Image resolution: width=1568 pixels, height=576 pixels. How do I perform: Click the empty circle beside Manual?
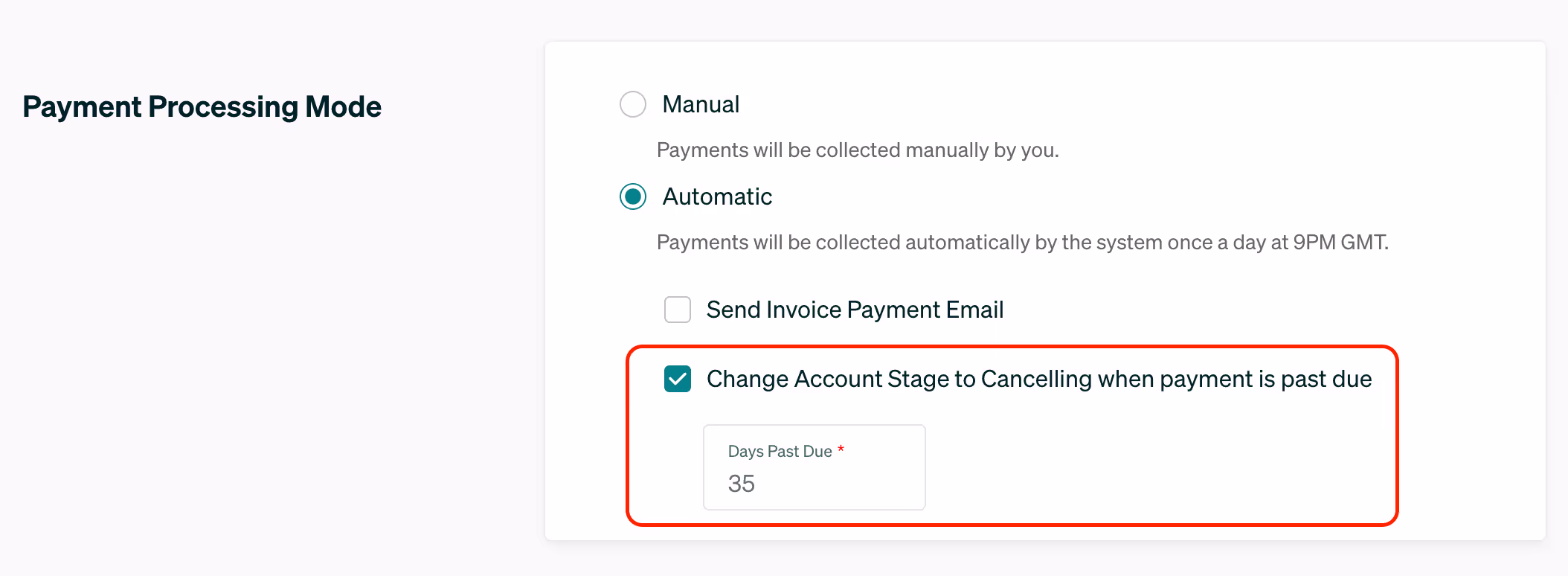[x=633, y=104]
